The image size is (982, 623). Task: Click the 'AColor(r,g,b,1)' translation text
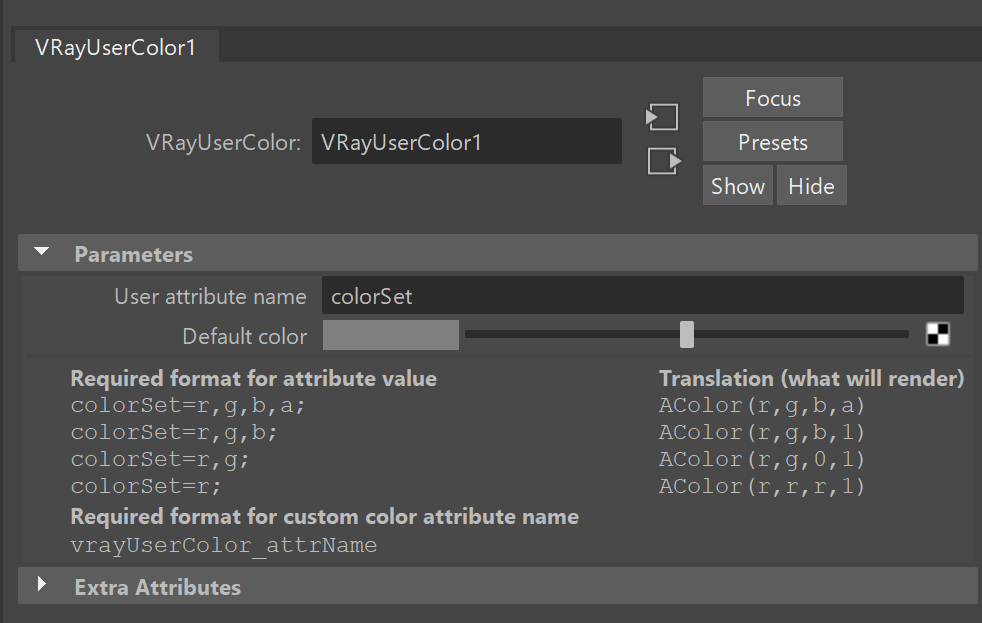(x=762, y=433)
